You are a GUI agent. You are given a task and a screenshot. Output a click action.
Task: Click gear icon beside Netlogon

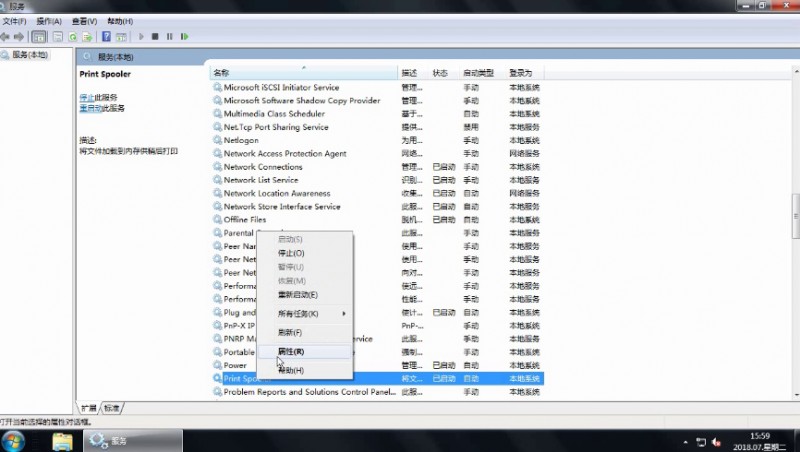pyautogui.click(x=217, y=140)
